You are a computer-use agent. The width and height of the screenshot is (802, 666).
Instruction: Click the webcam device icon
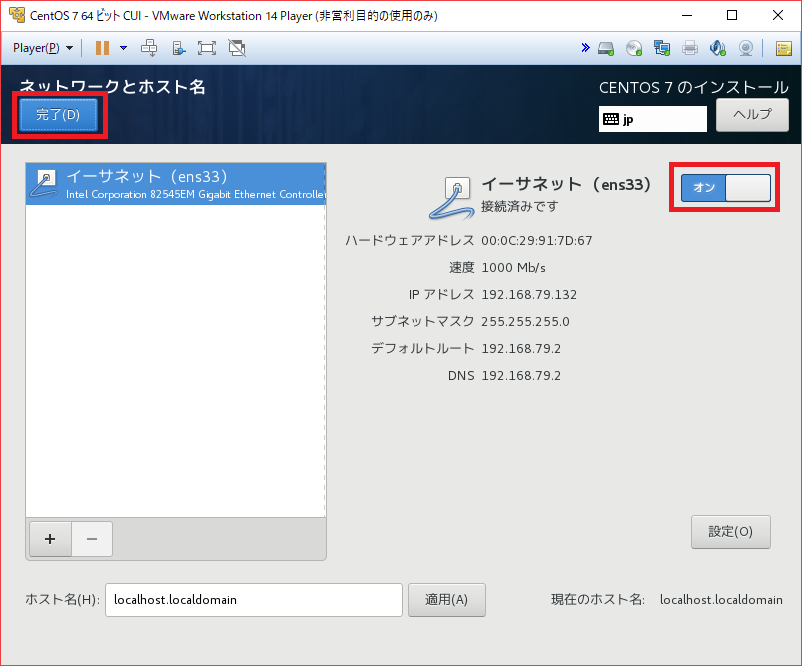[746, 48]
